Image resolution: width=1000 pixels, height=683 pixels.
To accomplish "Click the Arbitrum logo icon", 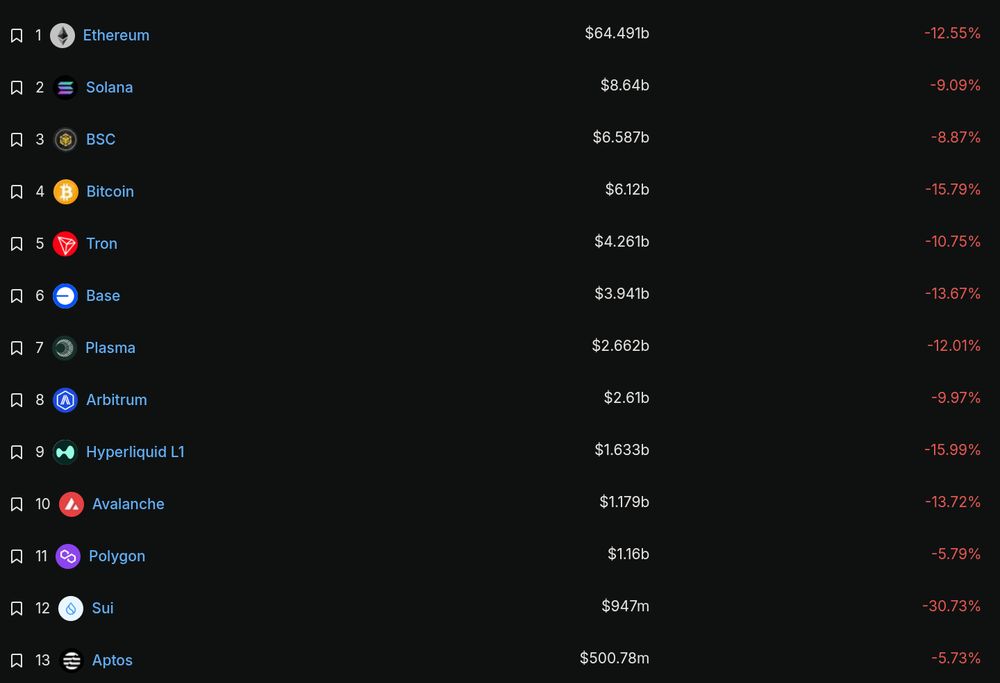I will (65, 399).
